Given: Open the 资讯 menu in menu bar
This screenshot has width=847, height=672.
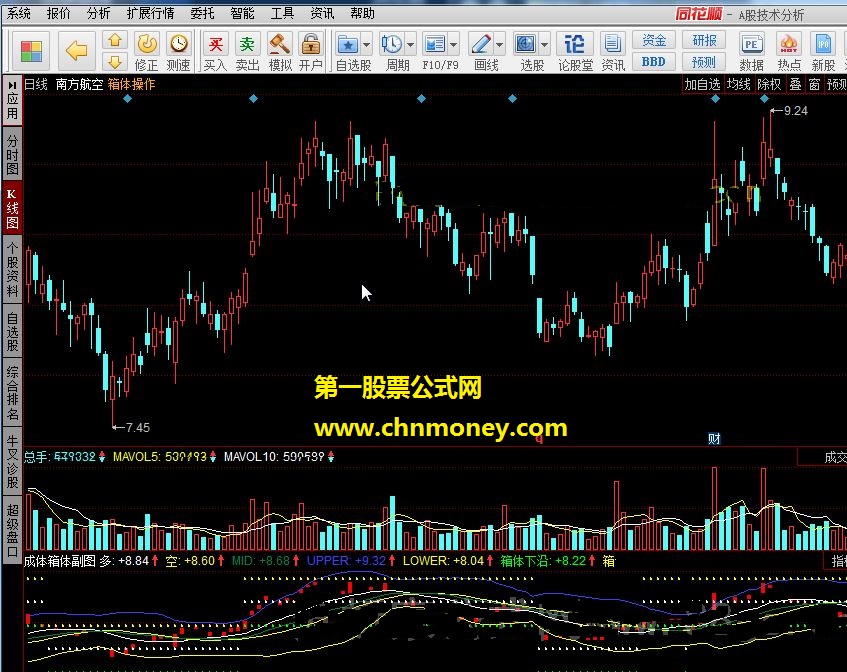Looking at the screenshot, I should tap(322, 13).
